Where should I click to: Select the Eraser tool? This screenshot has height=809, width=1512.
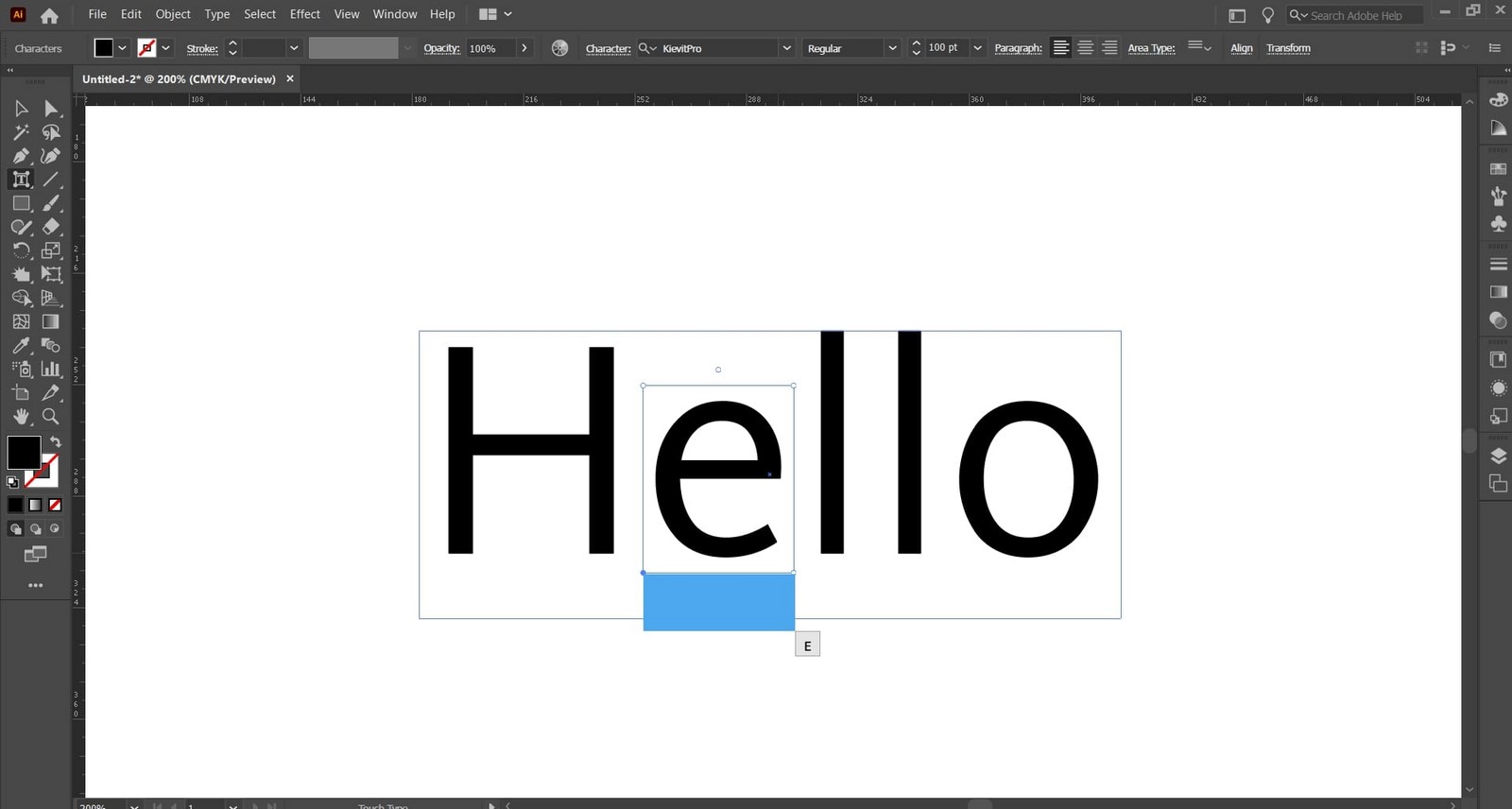click(51, 227)
